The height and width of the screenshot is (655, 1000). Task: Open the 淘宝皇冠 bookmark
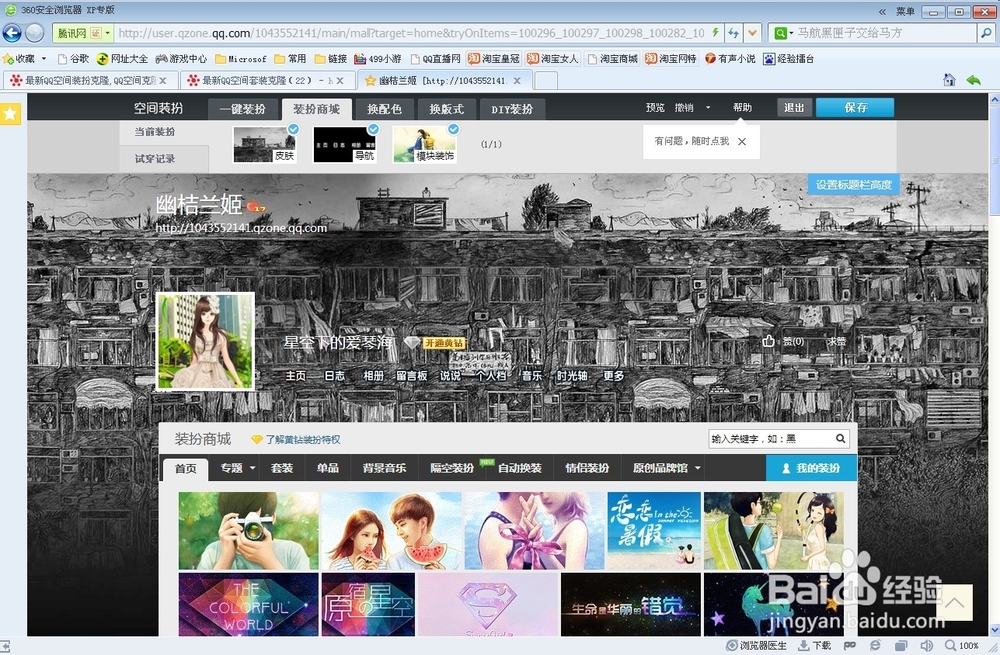click(x=494, y=59)
